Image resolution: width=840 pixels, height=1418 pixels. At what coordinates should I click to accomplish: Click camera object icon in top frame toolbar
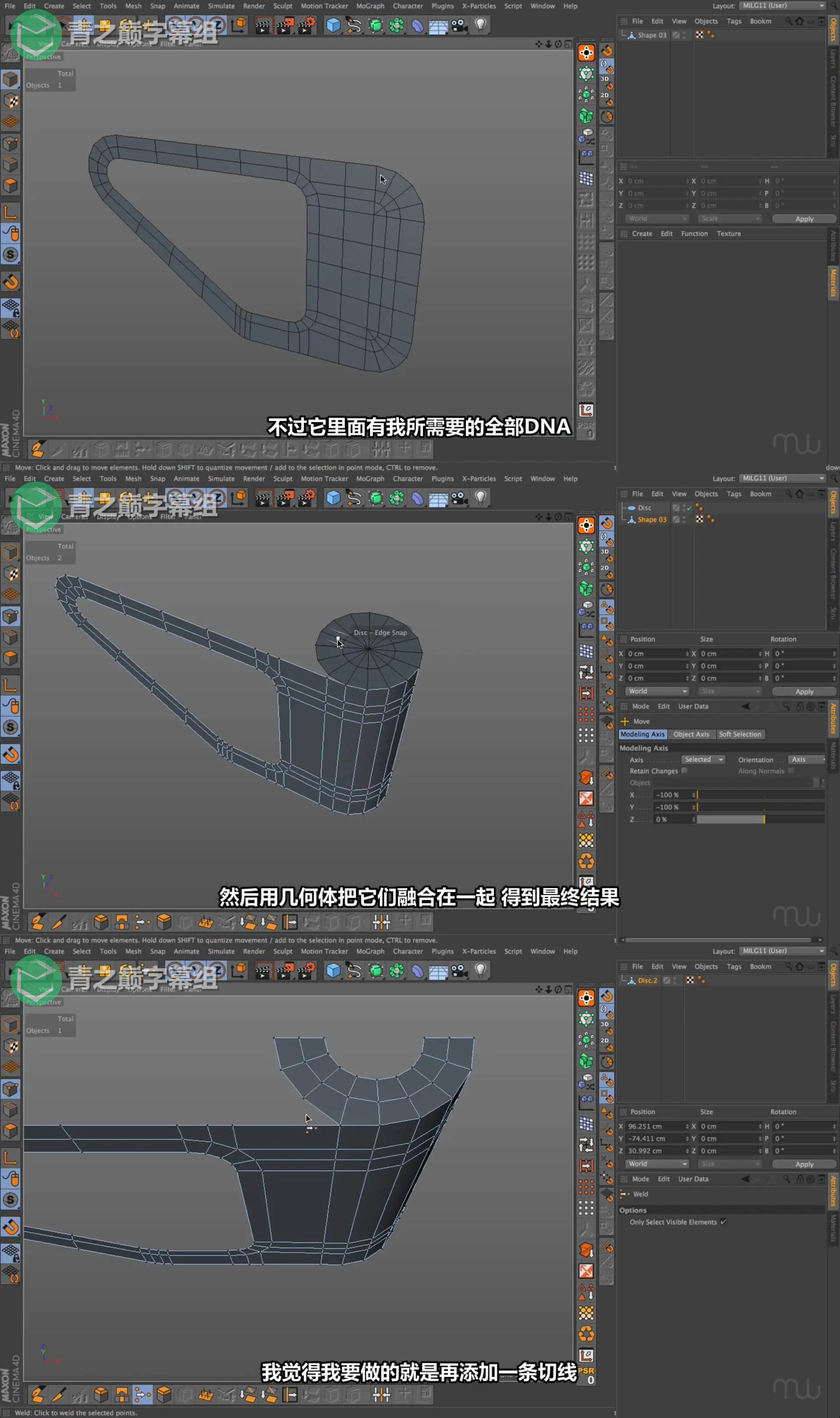click(459, 25)
